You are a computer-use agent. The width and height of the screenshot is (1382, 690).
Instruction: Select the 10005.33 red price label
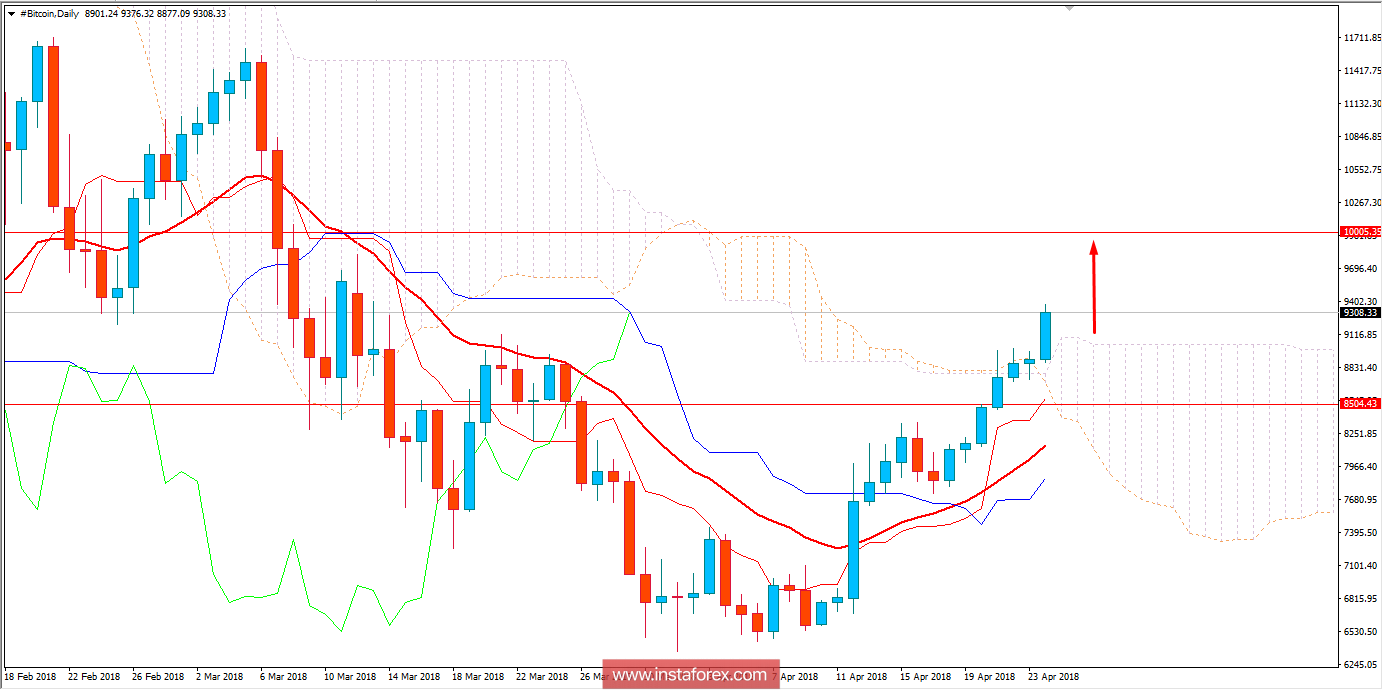click(x=1361, y=232)
